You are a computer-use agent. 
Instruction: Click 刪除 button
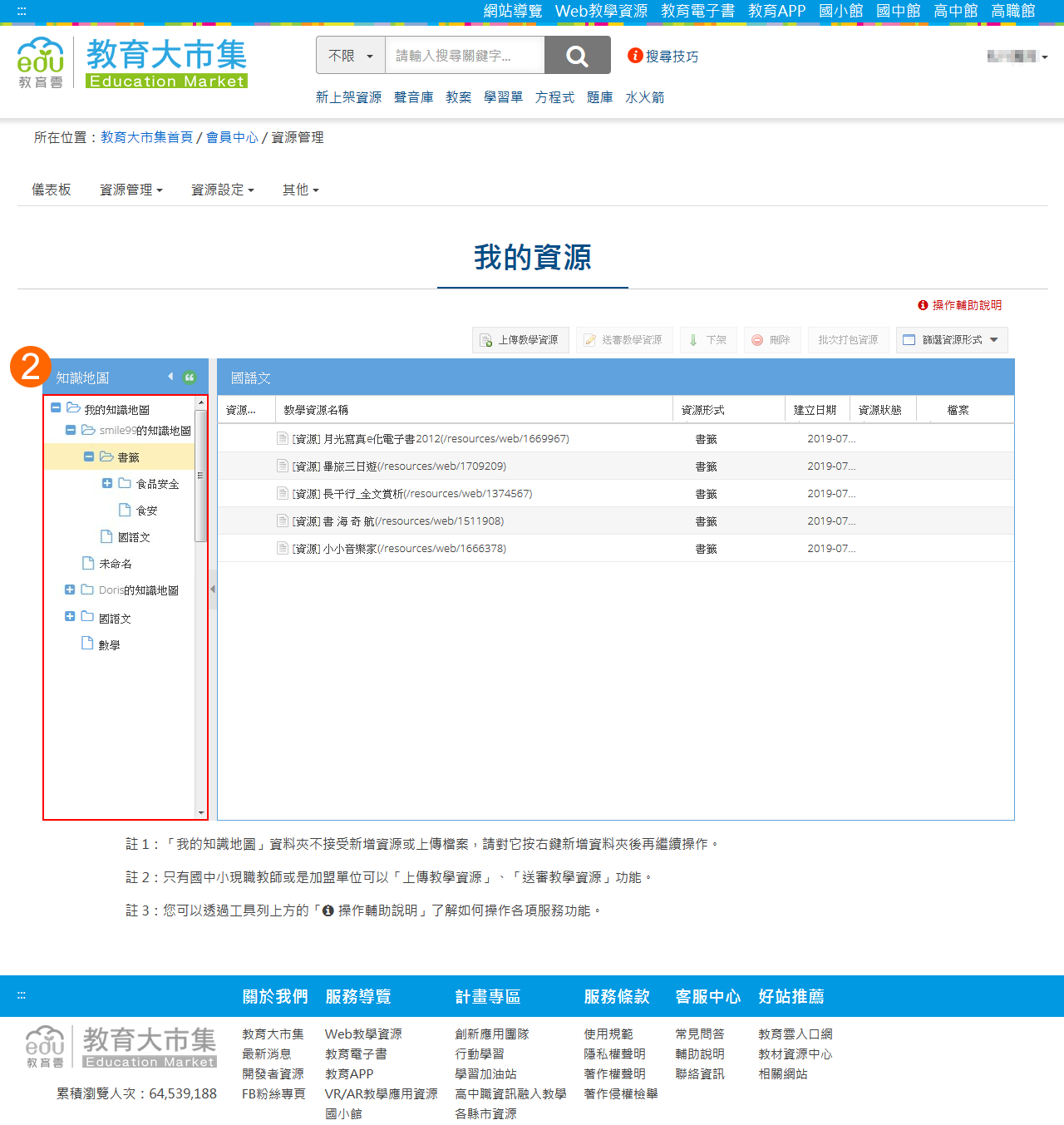point(771,340)
